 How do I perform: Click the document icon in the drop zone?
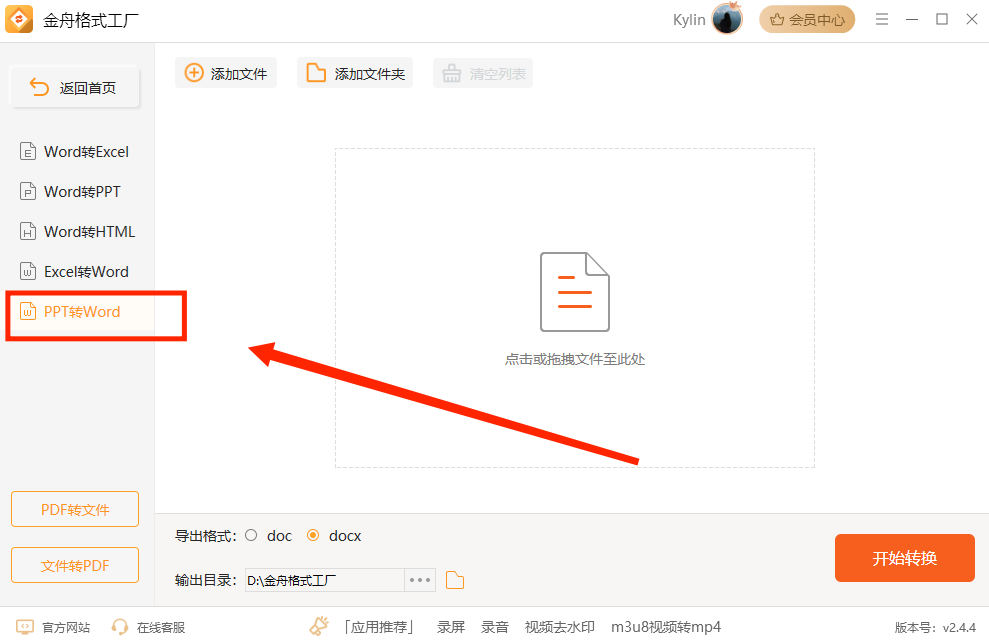click(575, 292)
